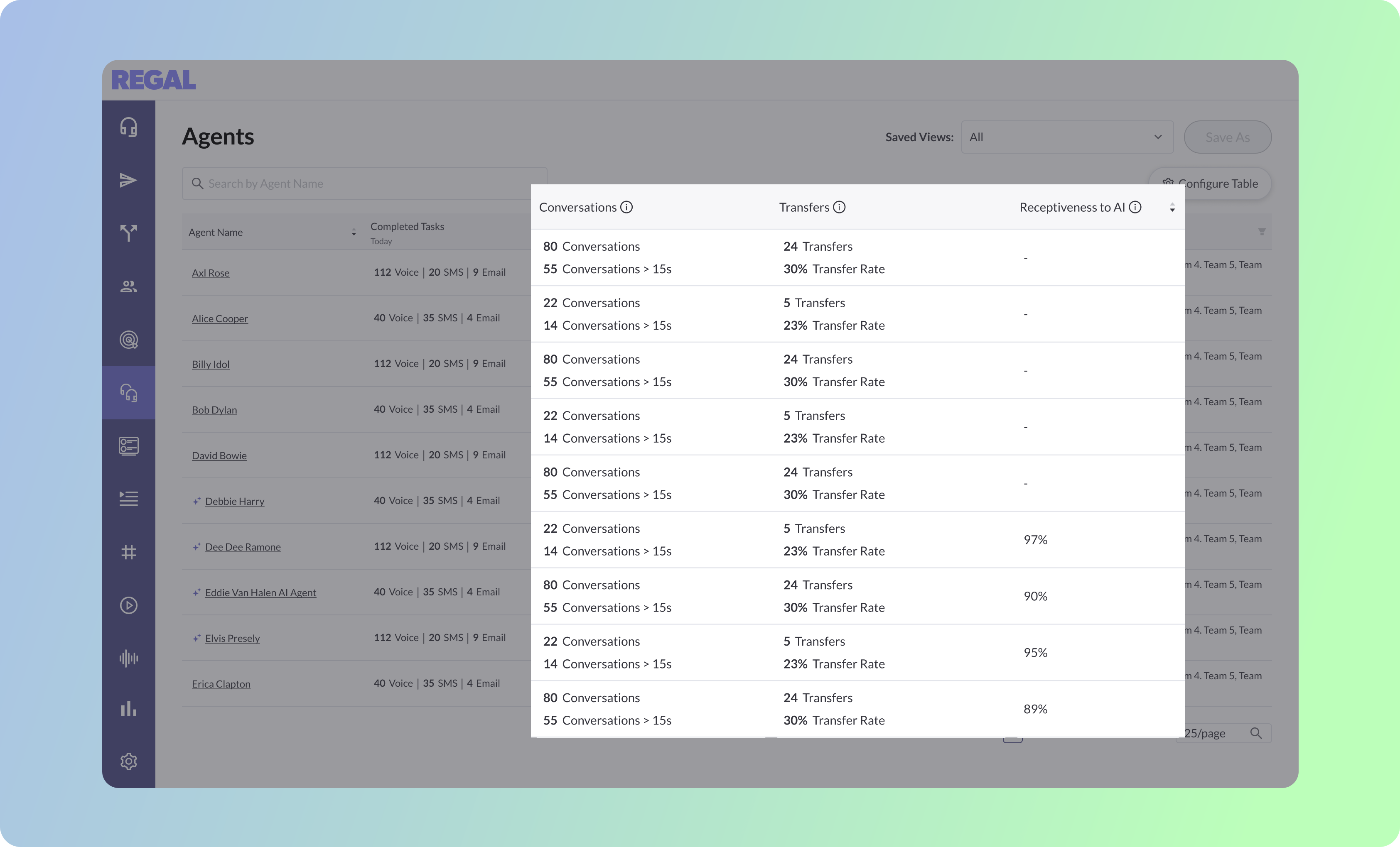This screenshot has height=847, width=1400.
Task: Click the Save As button
Action: point(1227,137)
